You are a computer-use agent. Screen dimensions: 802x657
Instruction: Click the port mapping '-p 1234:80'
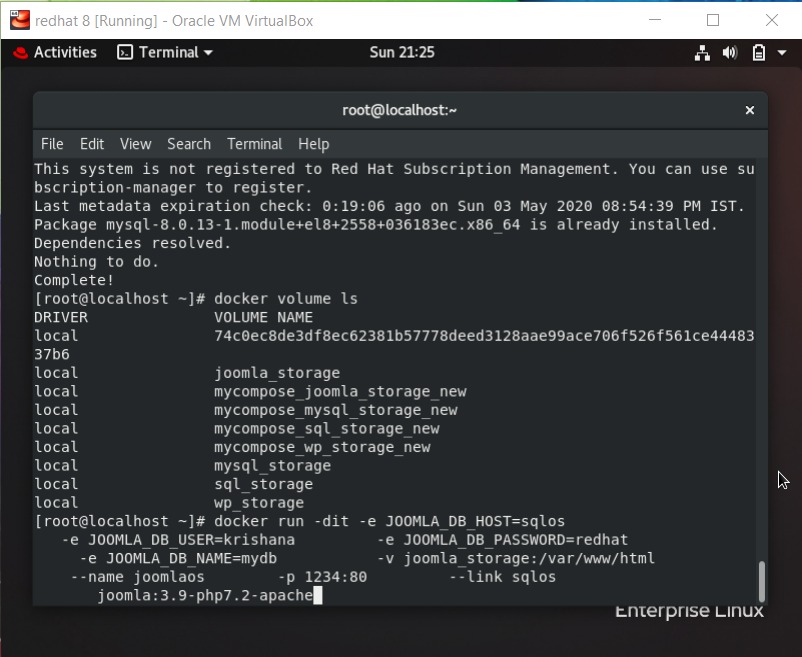tap(322, 577)
